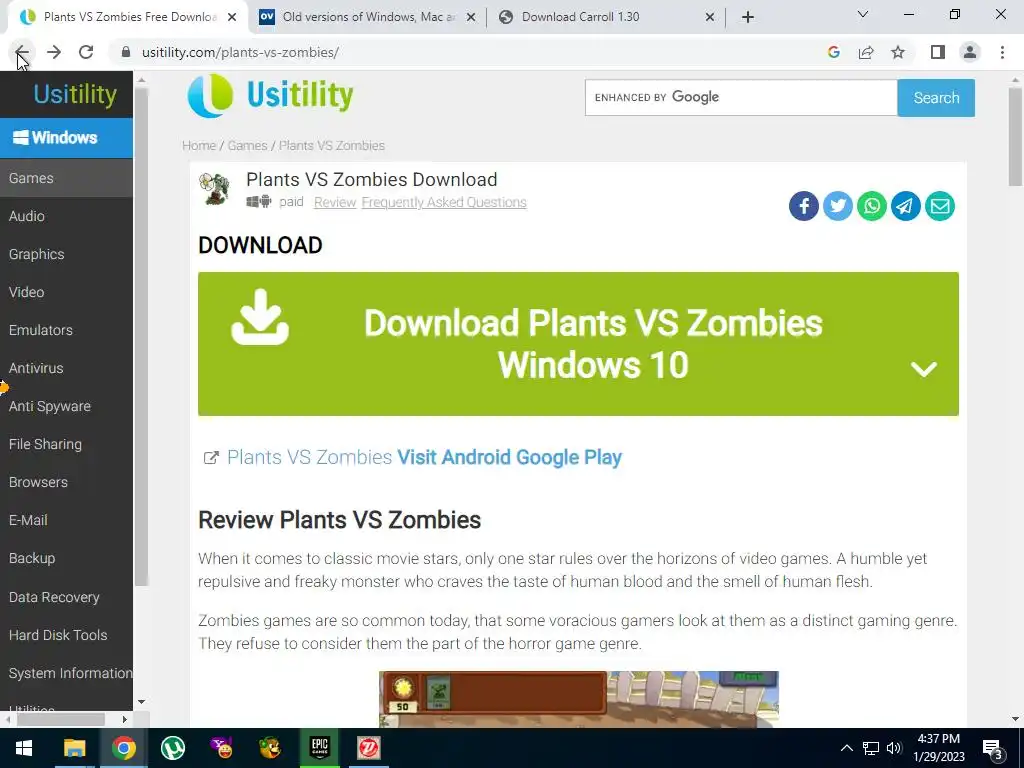
Task: Click the Usitility logo in page header
Action: coord(270,96)
